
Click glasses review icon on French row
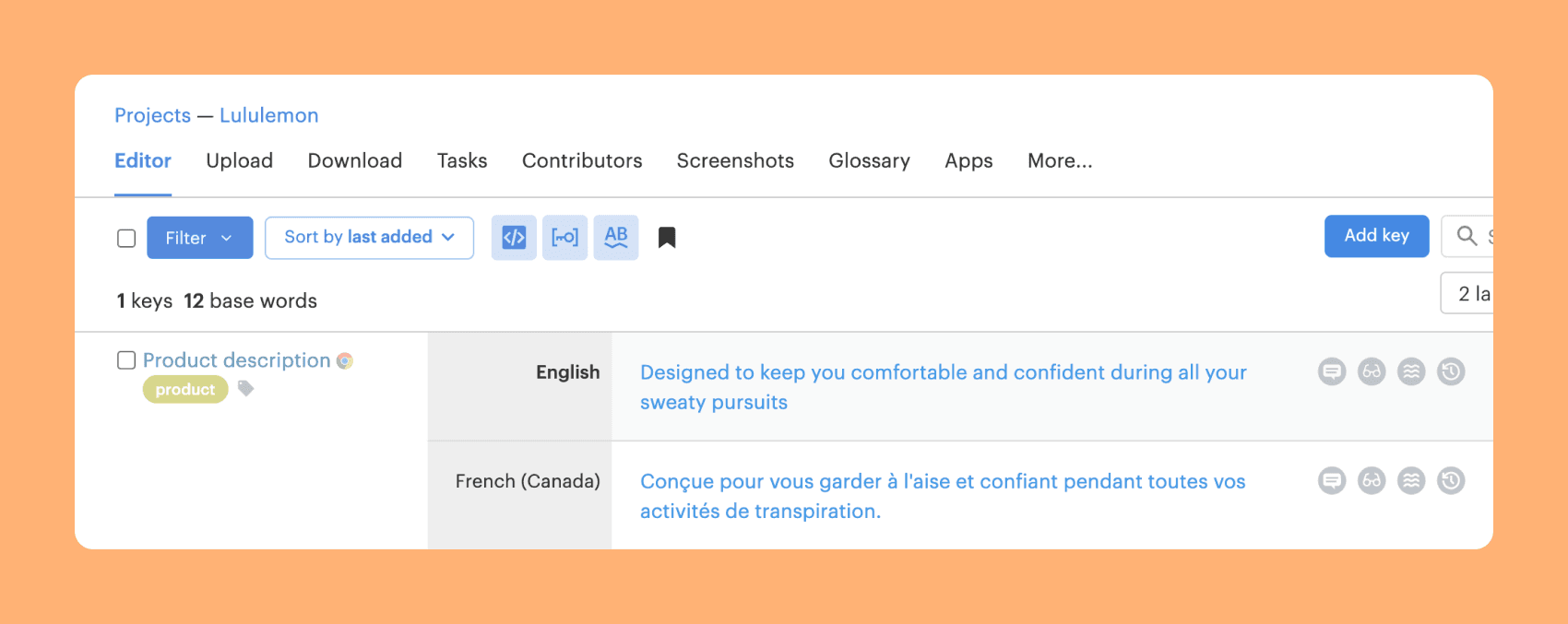tap(1372, 481)
